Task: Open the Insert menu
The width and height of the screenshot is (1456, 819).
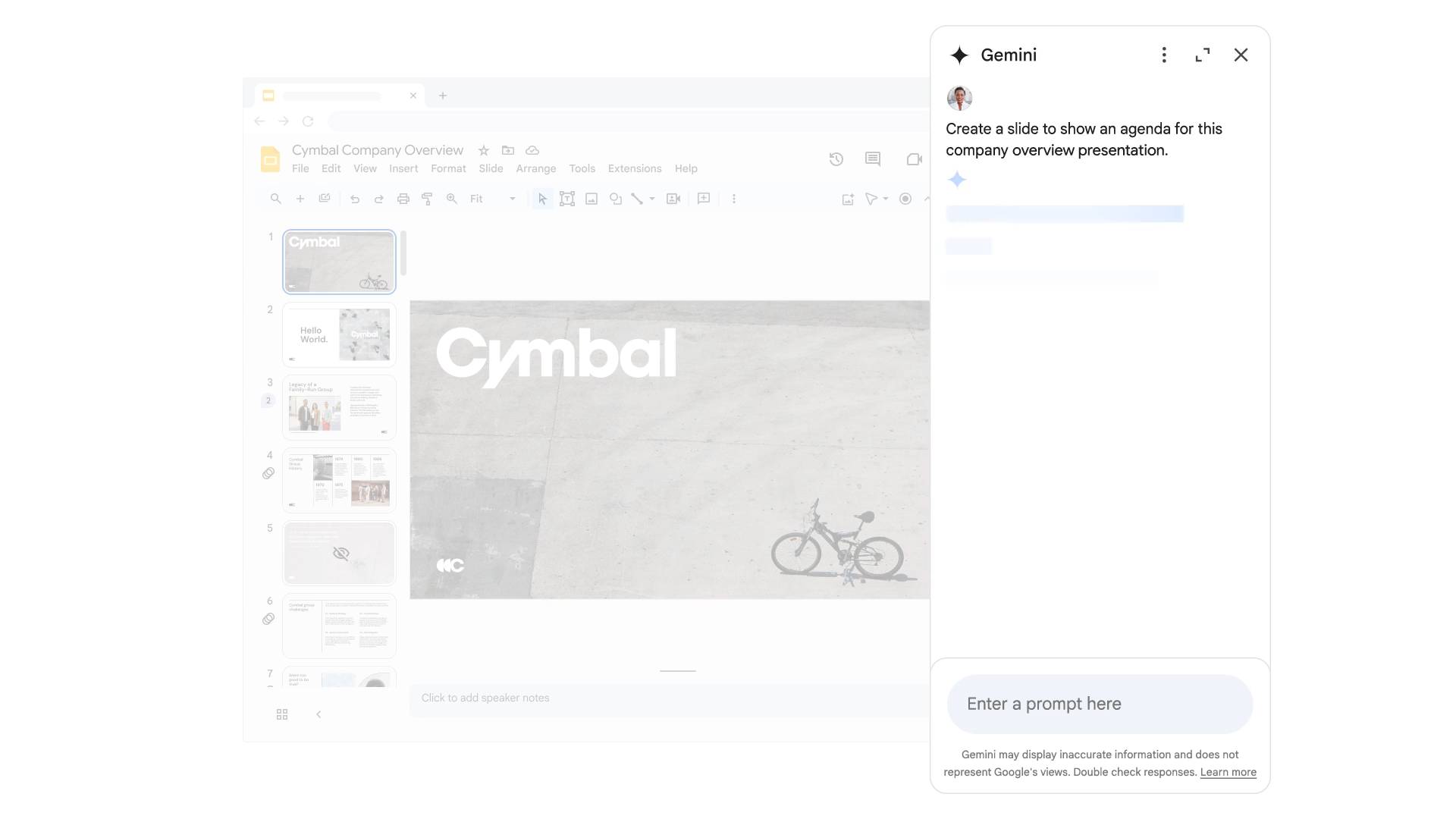Action: pyautogui.click(x=403, y=168)
